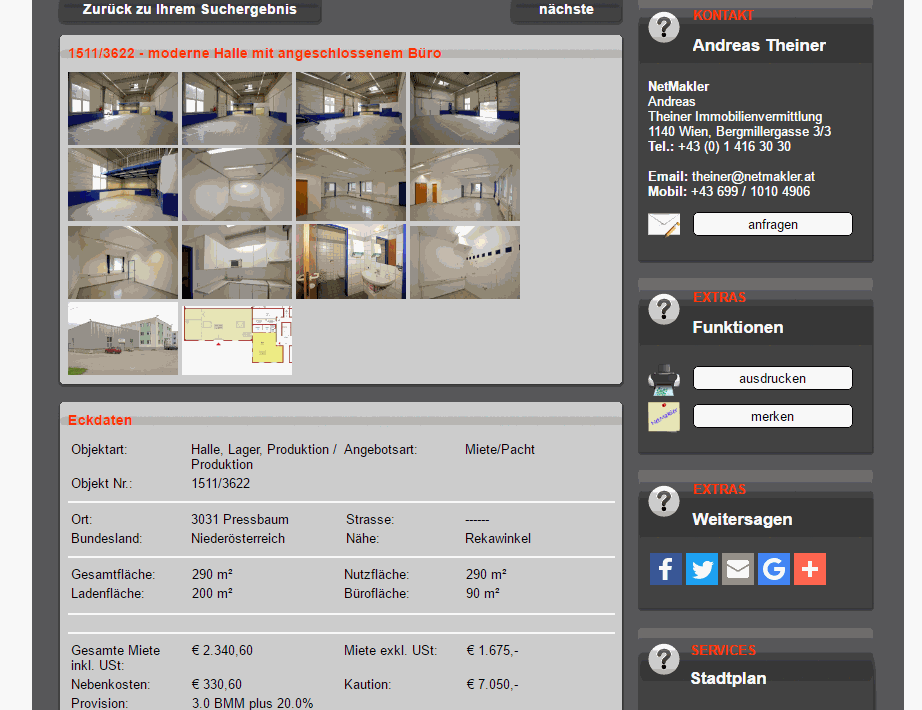Click the printer icon next to ausdrucken
The width and height of the screenshot is (922, 710).
click(663, 380)
